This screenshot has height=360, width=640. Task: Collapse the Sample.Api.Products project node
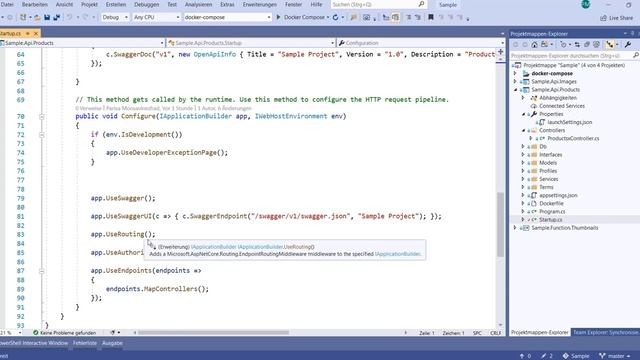(x=515, y=90)
